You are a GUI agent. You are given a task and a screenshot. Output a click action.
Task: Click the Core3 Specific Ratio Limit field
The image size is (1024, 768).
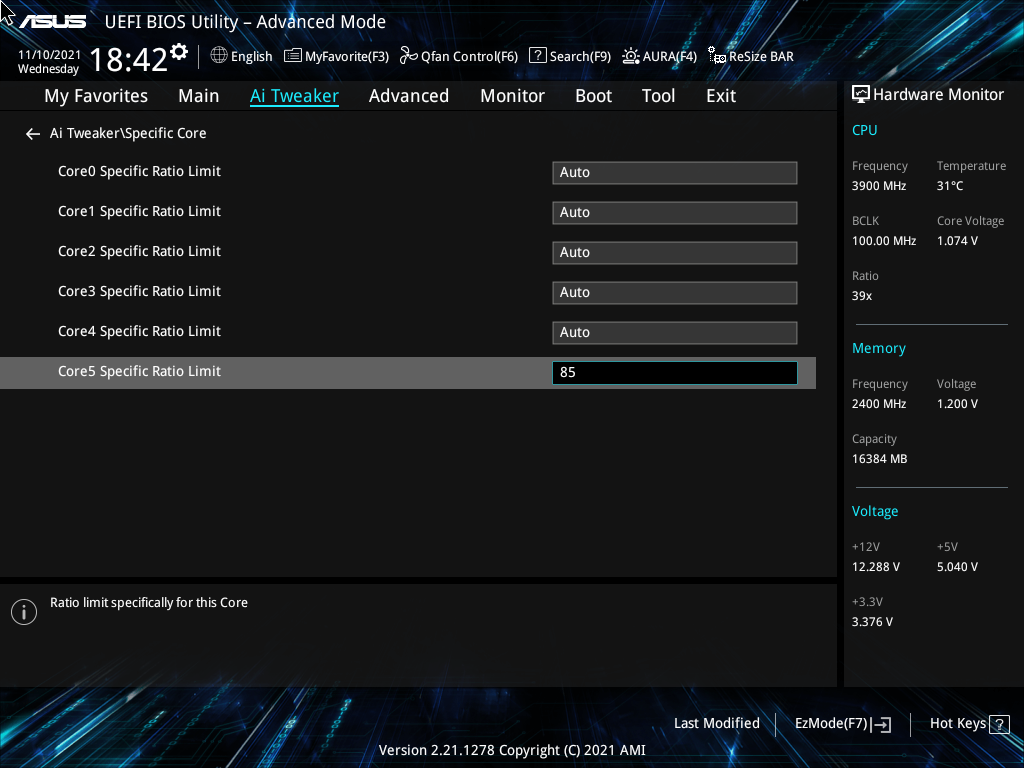coord(675,293)
